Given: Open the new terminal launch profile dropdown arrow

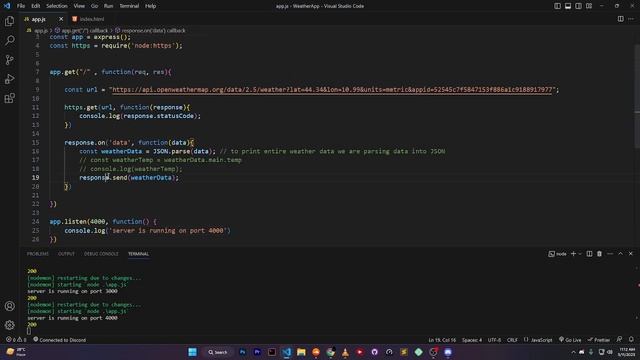Looking at the screenshot, I should click(x=580, y=254).
